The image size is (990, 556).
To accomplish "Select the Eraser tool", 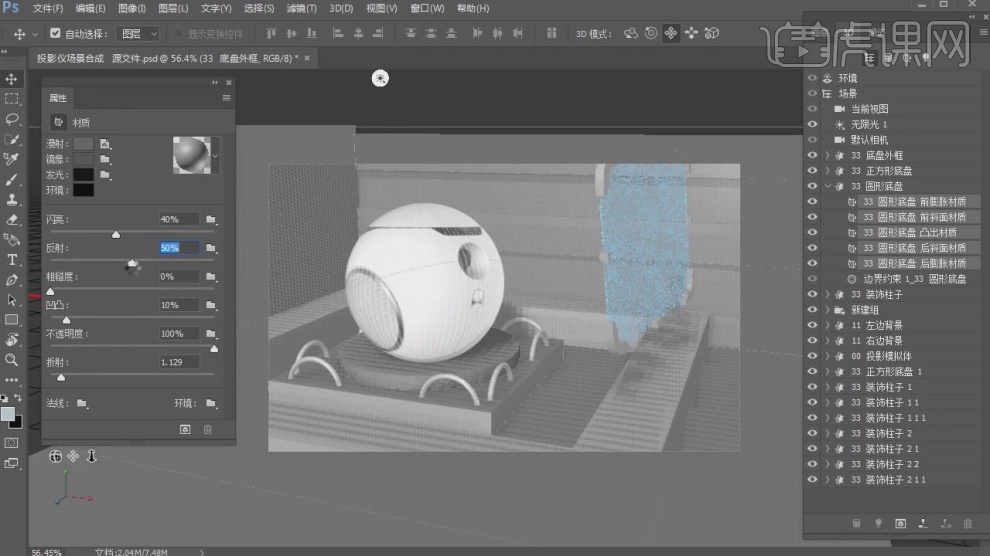I will pos(11,220).
